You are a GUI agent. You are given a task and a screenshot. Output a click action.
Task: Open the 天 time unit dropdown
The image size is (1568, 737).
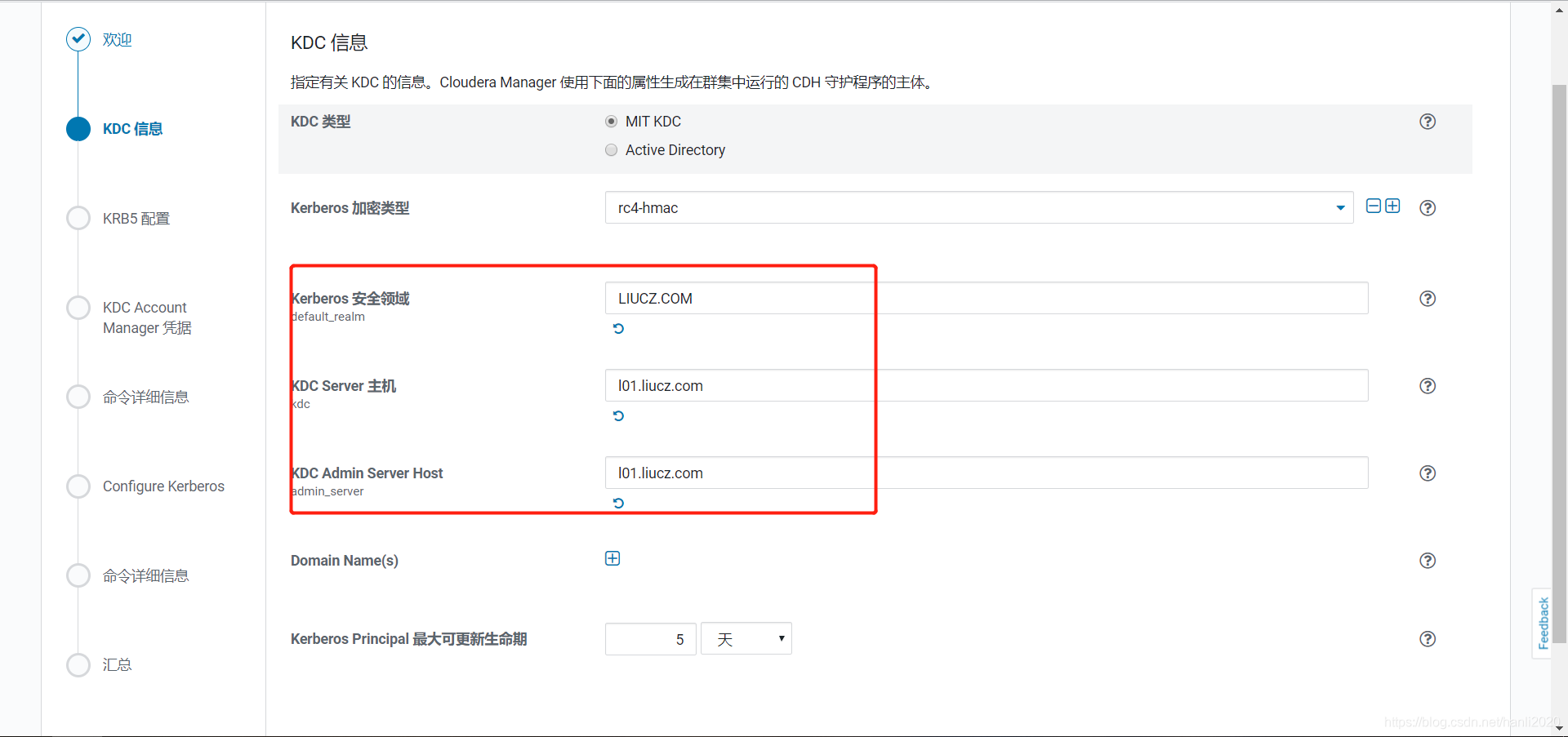tap(746, 639)
